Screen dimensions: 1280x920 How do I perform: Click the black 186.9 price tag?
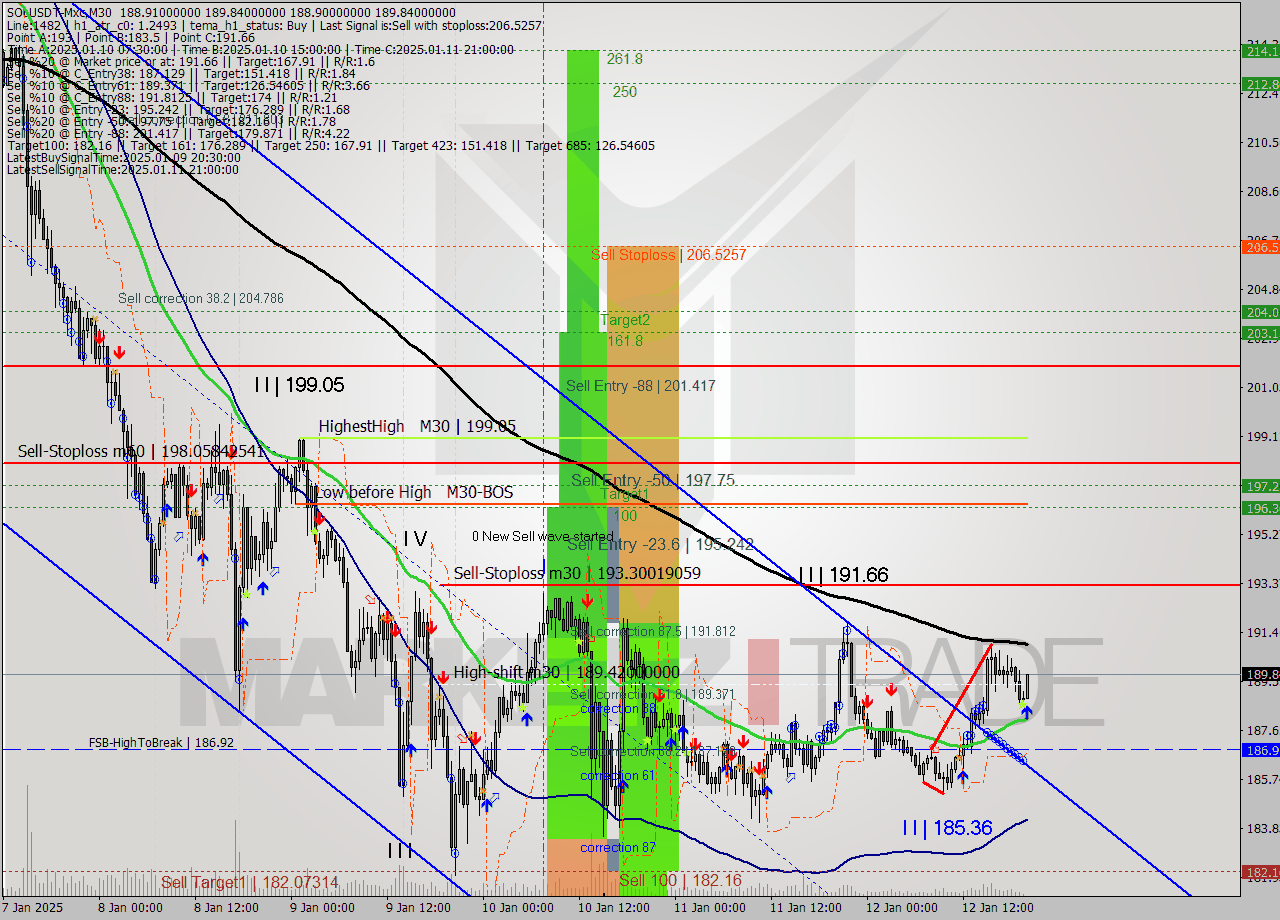(1261, 750)
